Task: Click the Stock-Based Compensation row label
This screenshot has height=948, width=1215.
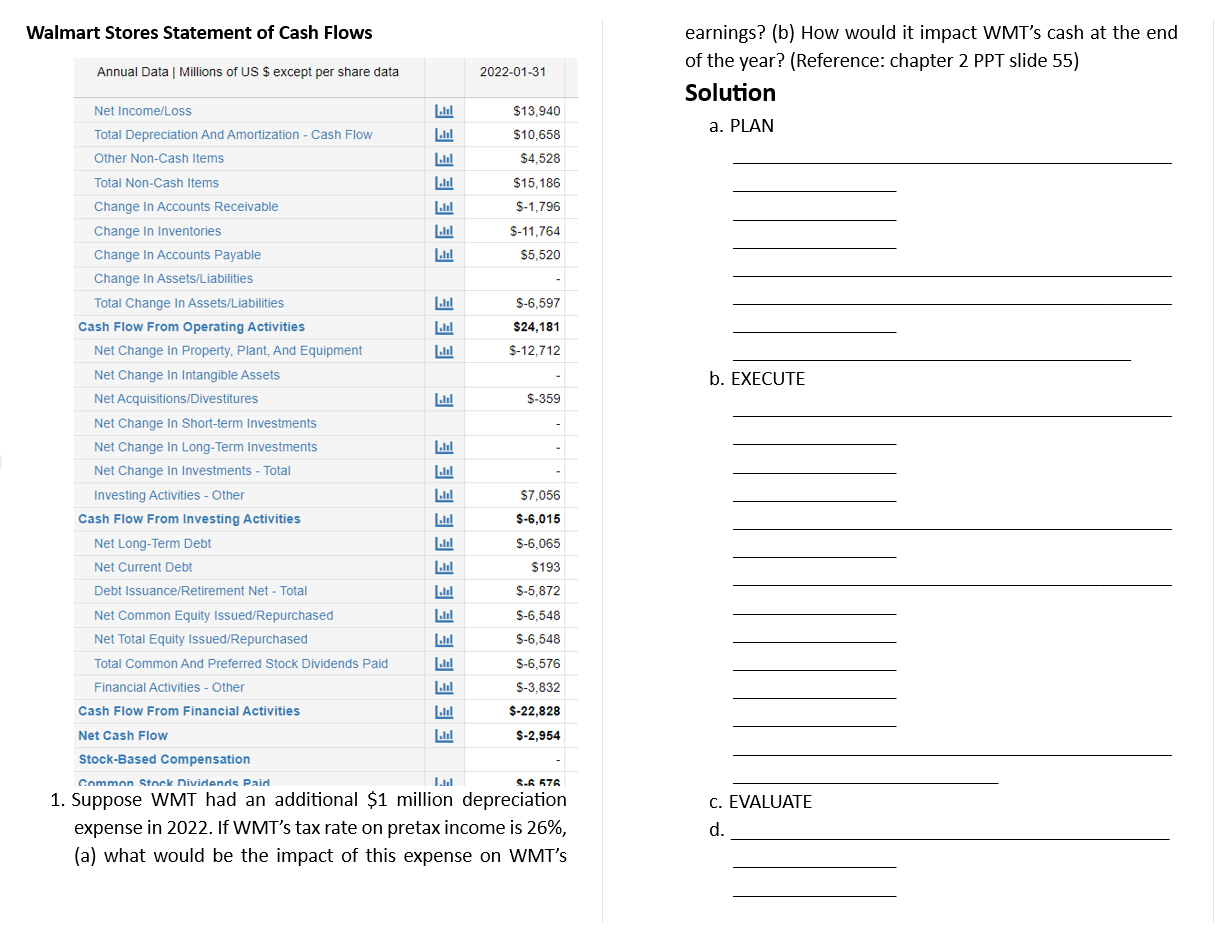Action: 163,759
